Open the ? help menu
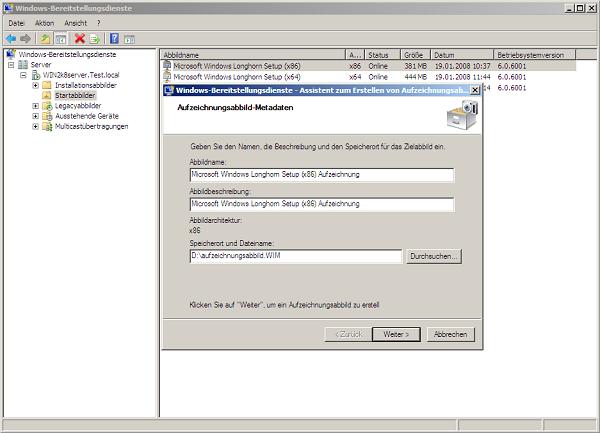Image resolution: width=600 pixels, height=433 pixels. pyautogui.click(x=98, y=23)
